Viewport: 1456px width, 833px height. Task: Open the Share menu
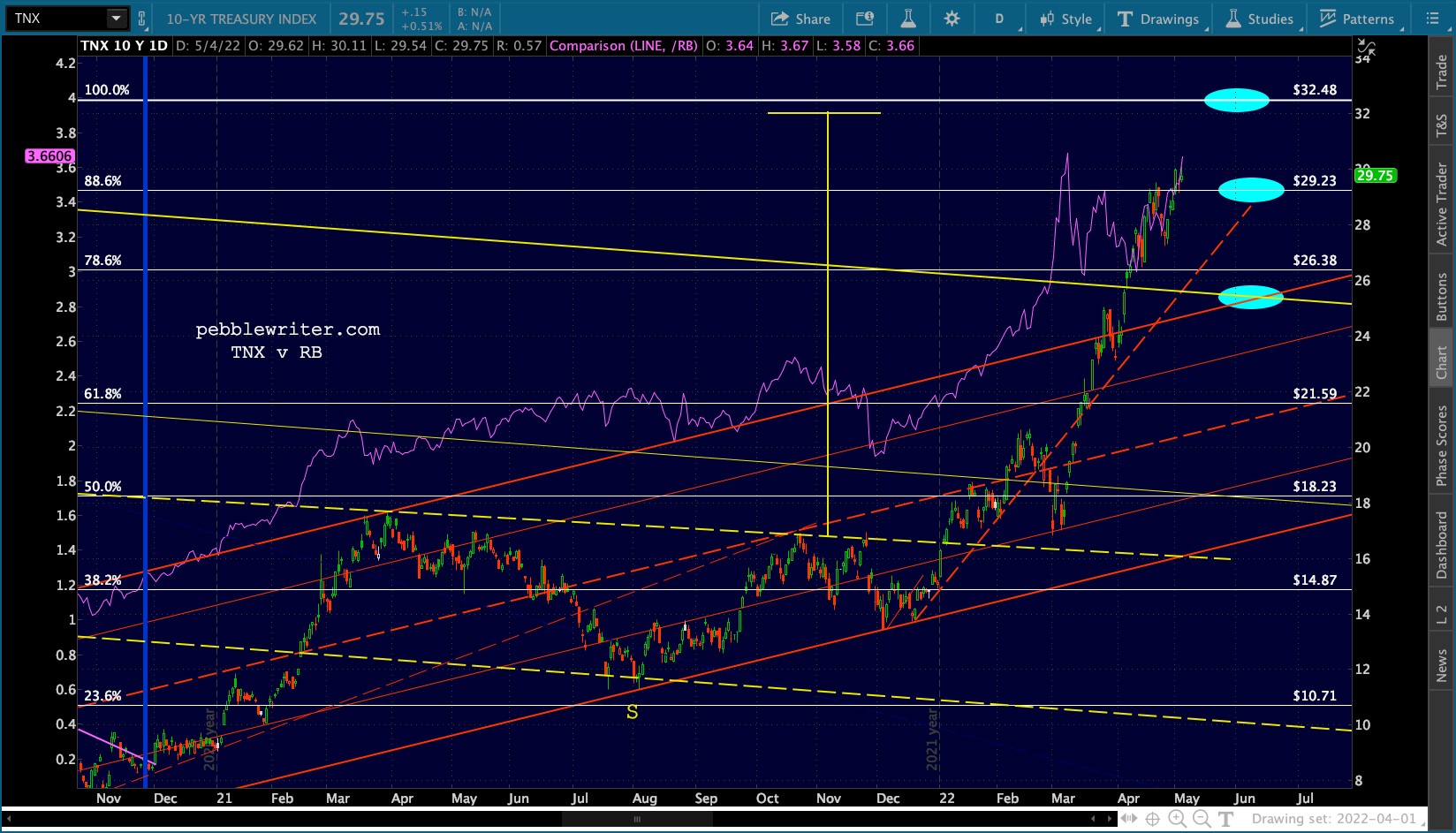coord(800,19)
